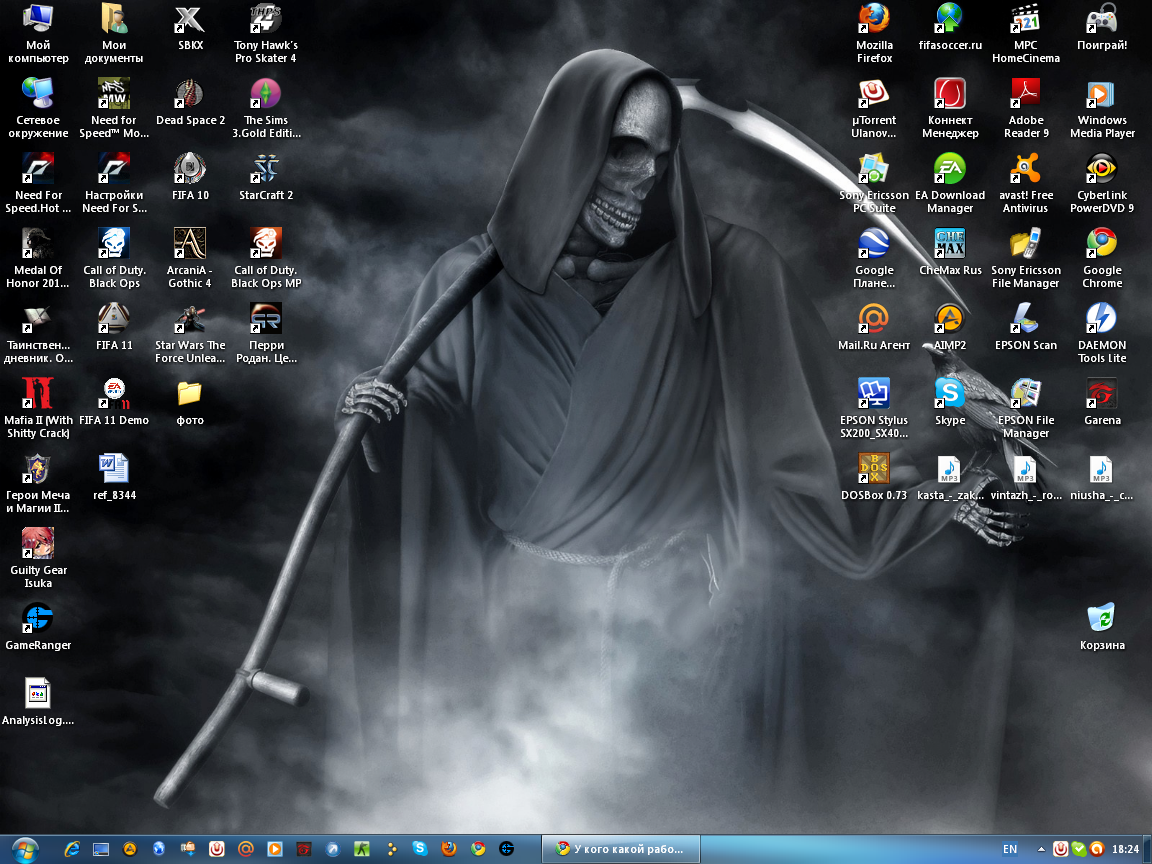Launch Internet Explorer from quick launch bar
This screenshot has width=1152, height=864.
[x=72, y=849]
